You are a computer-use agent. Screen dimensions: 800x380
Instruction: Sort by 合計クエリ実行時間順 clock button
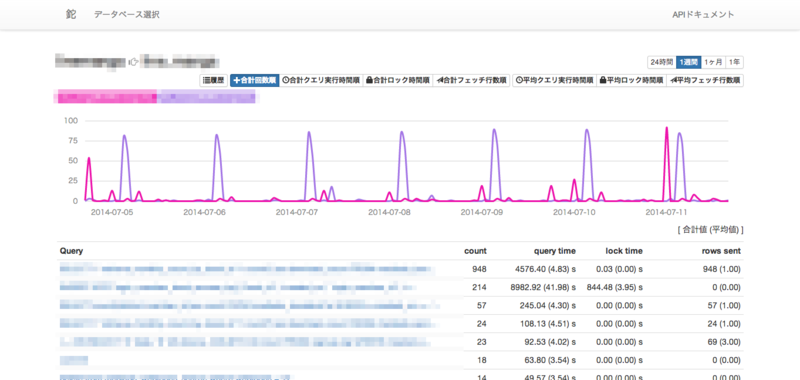321,80
